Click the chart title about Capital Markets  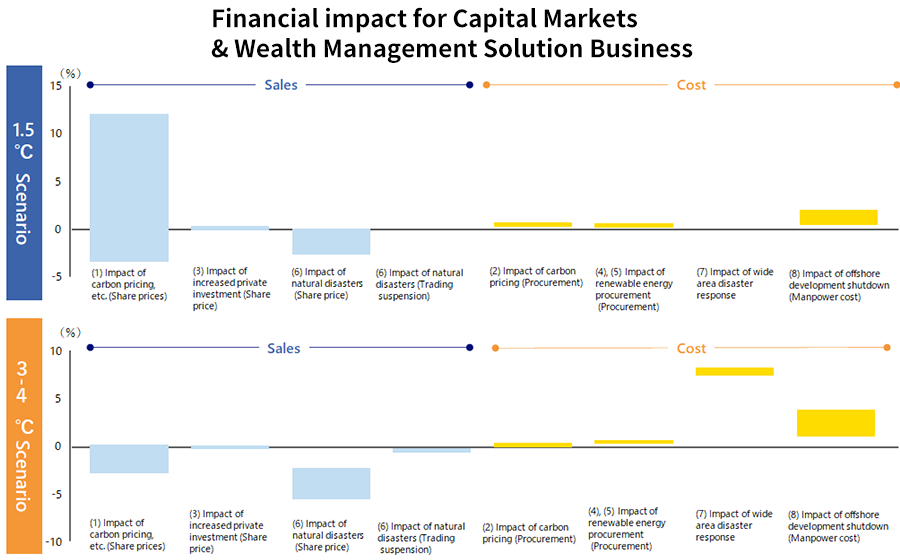coord(452,33)
